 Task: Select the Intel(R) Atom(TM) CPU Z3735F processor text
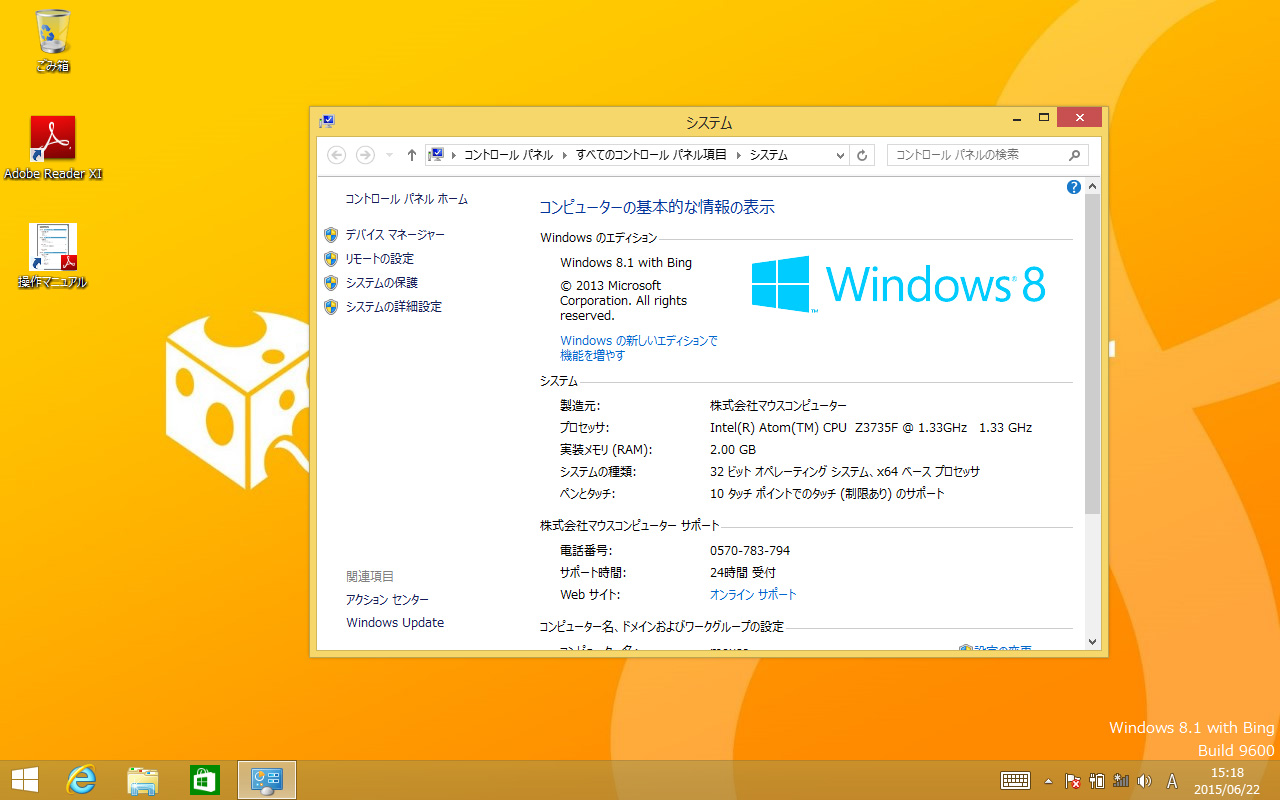coord(871,428)
